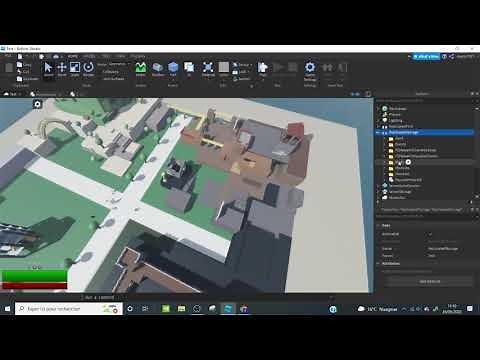Open the Group dropdown
Viewport: 480px width, 360px height.
(243, 65)
